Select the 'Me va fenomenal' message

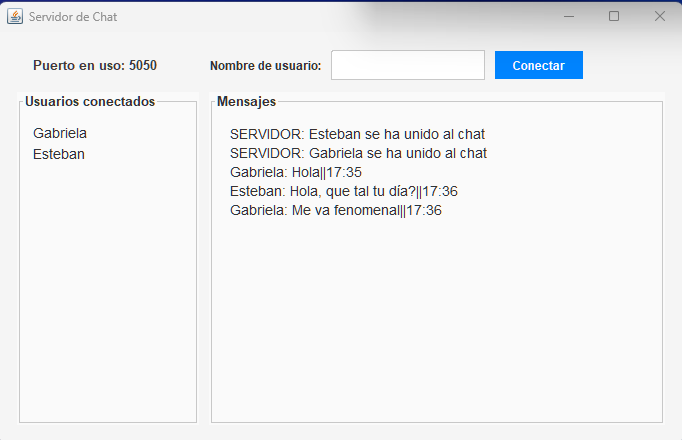335,210
